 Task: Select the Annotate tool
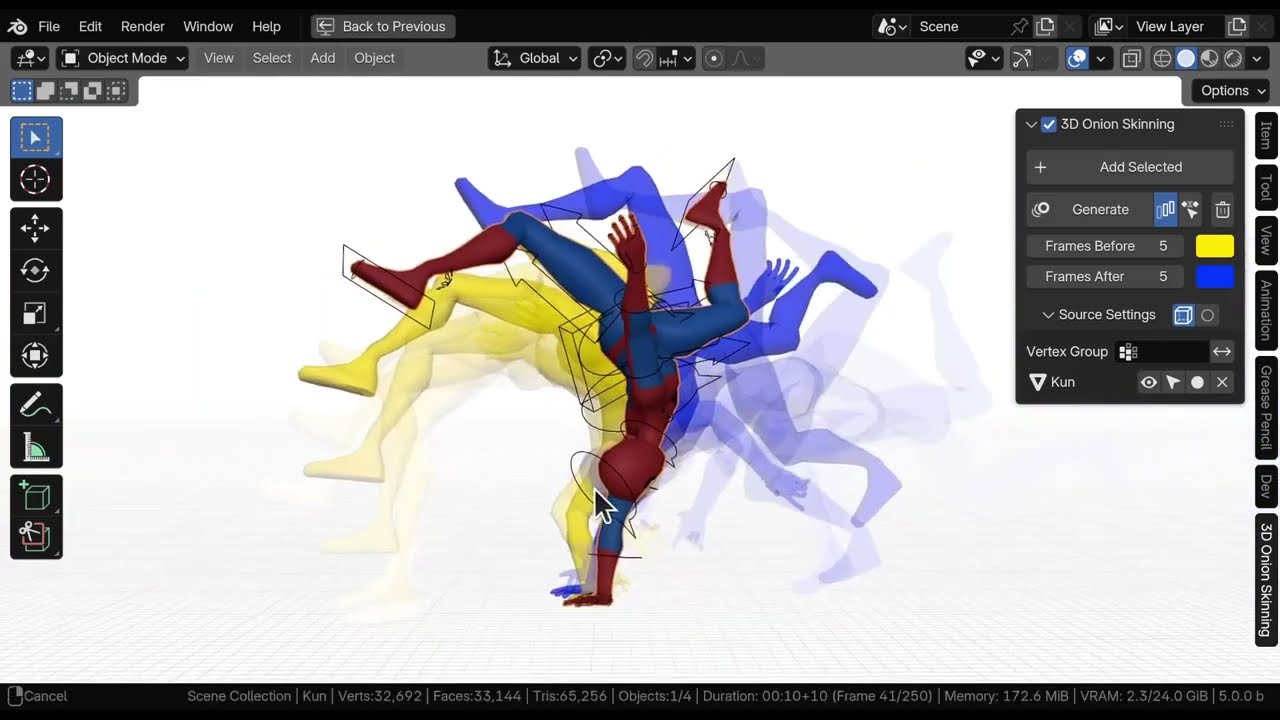36,405
